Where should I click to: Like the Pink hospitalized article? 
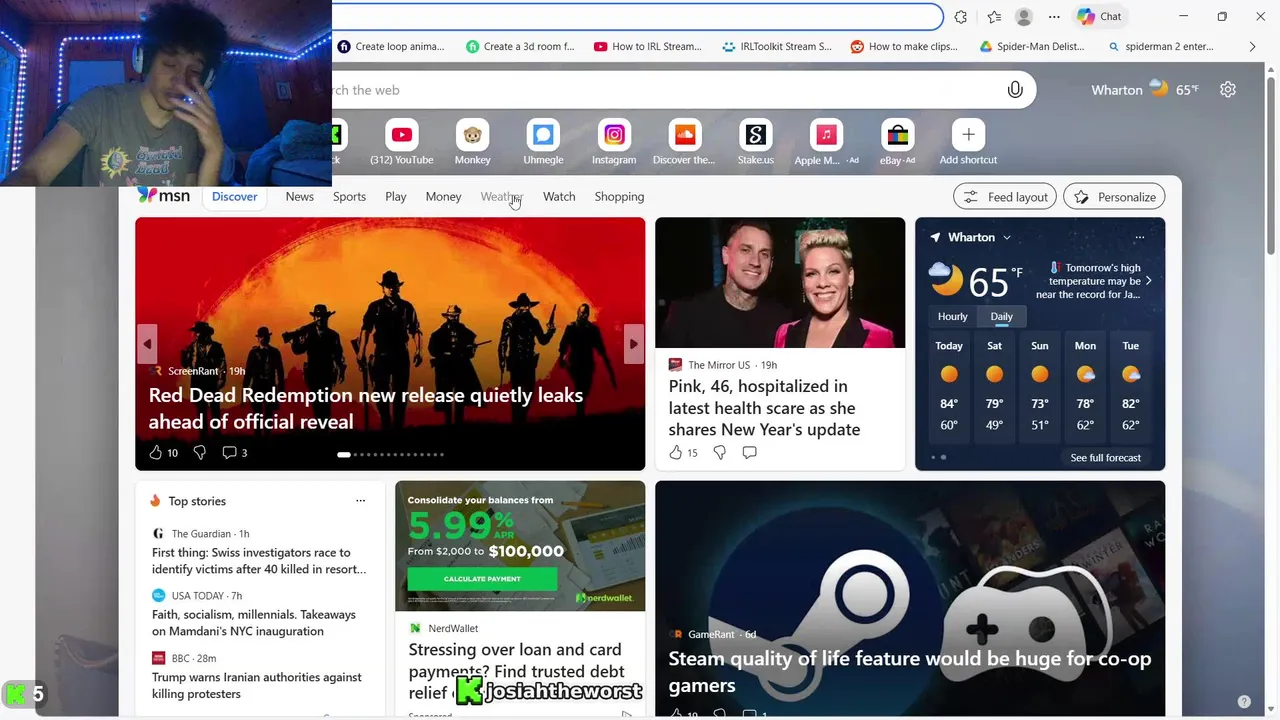[676, 453]
